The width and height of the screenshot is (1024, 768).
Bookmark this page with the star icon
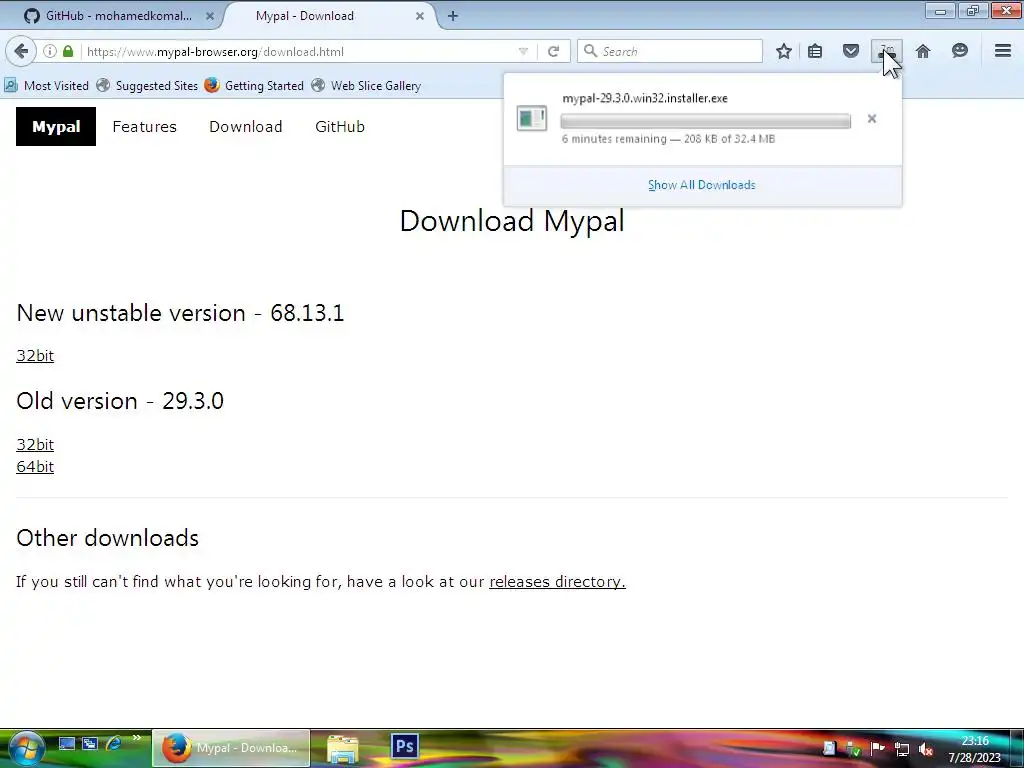784,51
